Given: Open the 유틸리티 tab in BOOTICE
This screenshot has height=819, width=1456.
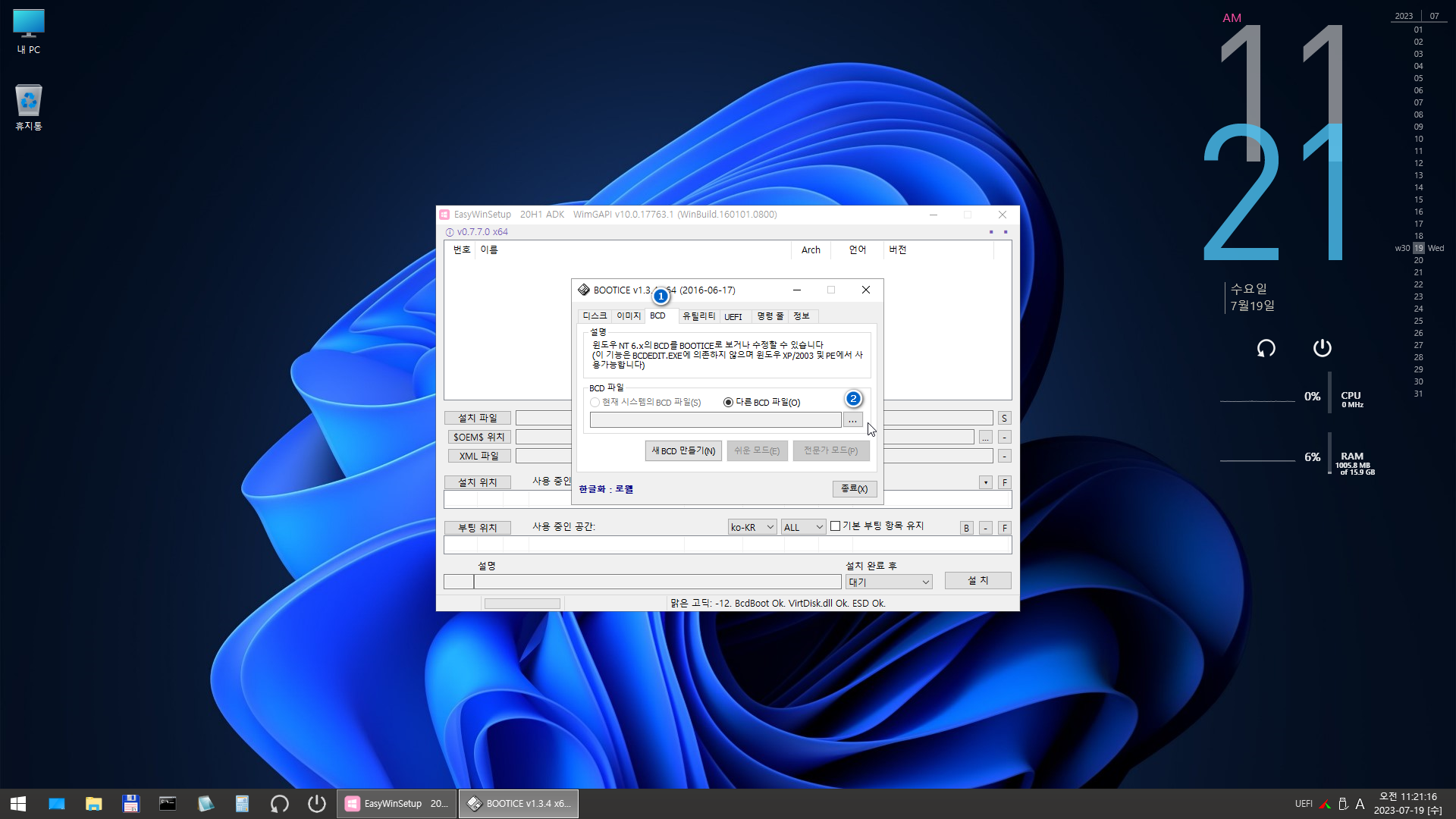Looking at the screenshot, I should 698,316.
